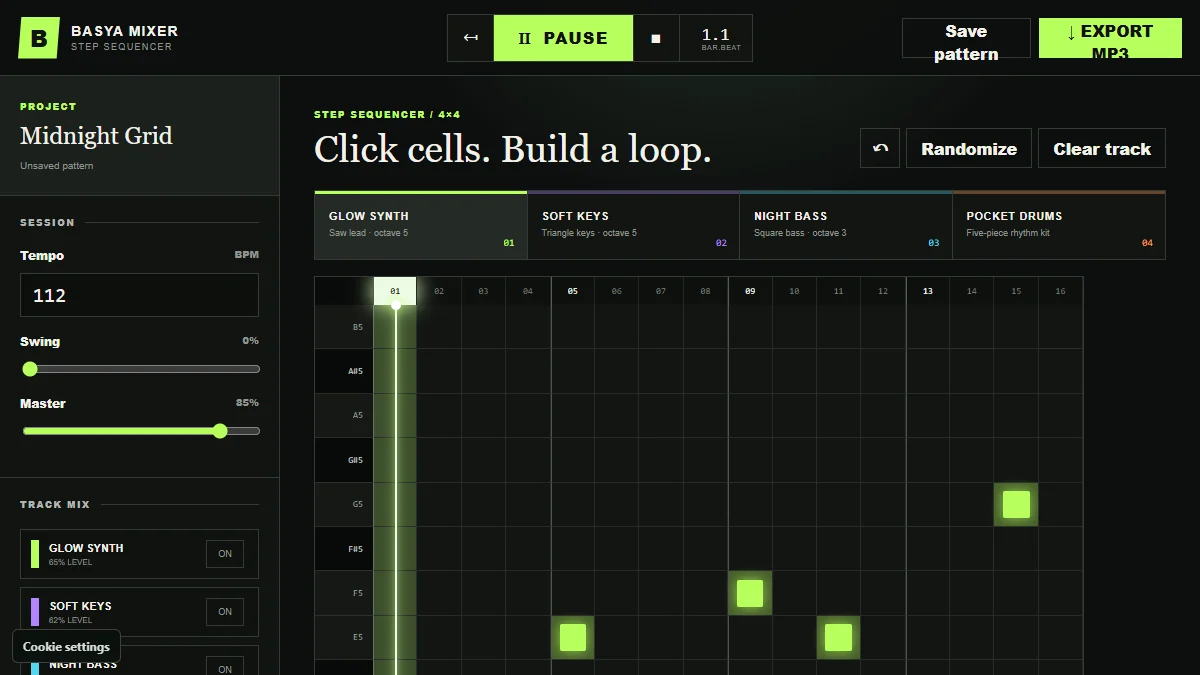1200x675 pixels.
Task: Click the Unsaved pattern status text
Action: click(57, 166)
